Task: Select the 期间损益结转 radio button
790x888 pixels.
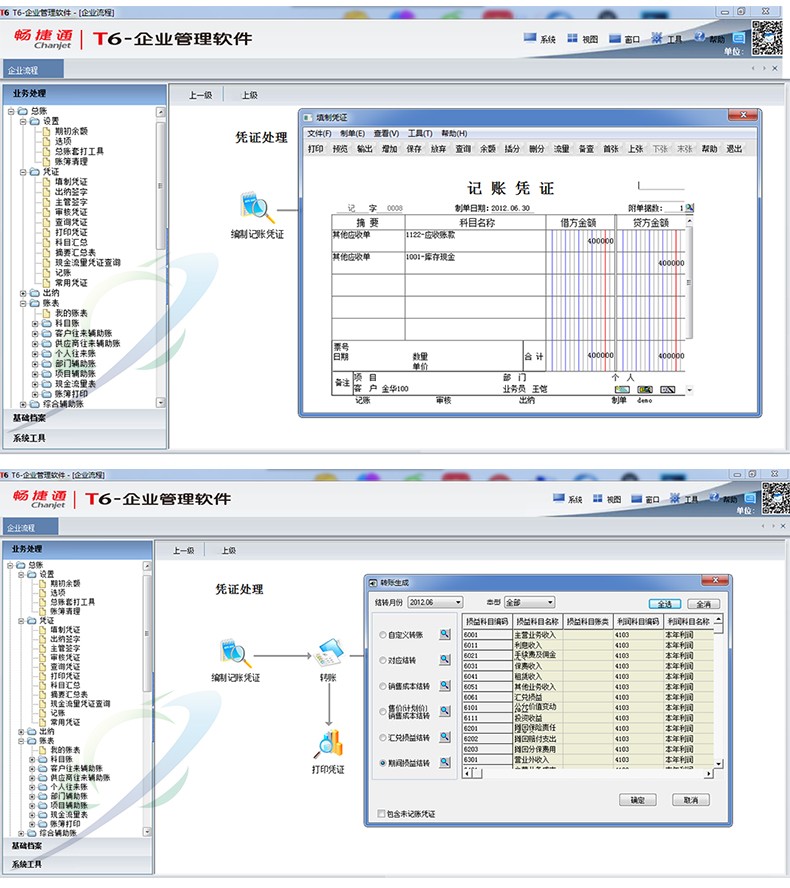Action: [x=383, y=763]
